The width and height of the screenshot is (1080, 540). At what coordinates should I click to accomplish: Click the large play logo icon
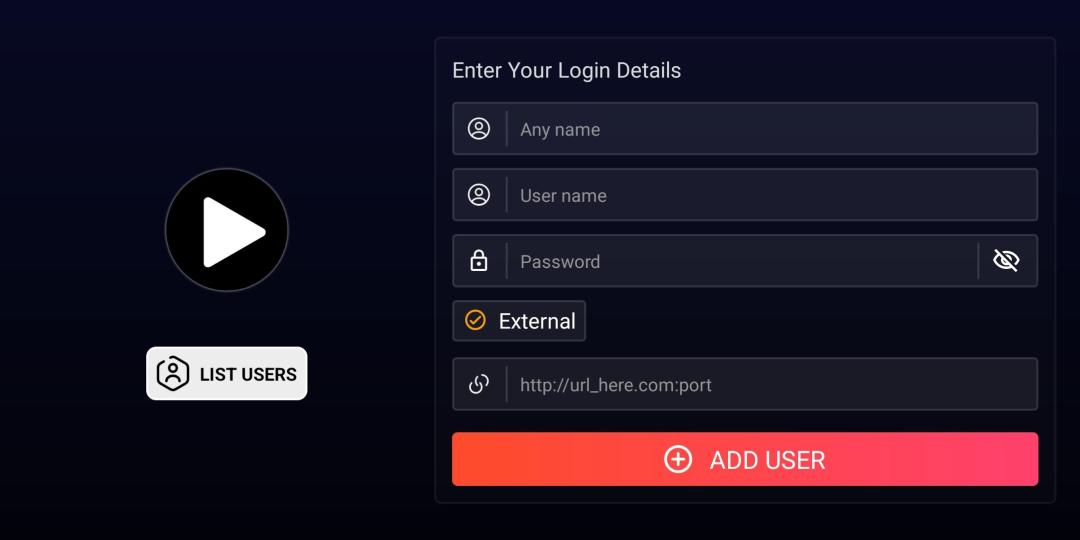coord(227,230)
